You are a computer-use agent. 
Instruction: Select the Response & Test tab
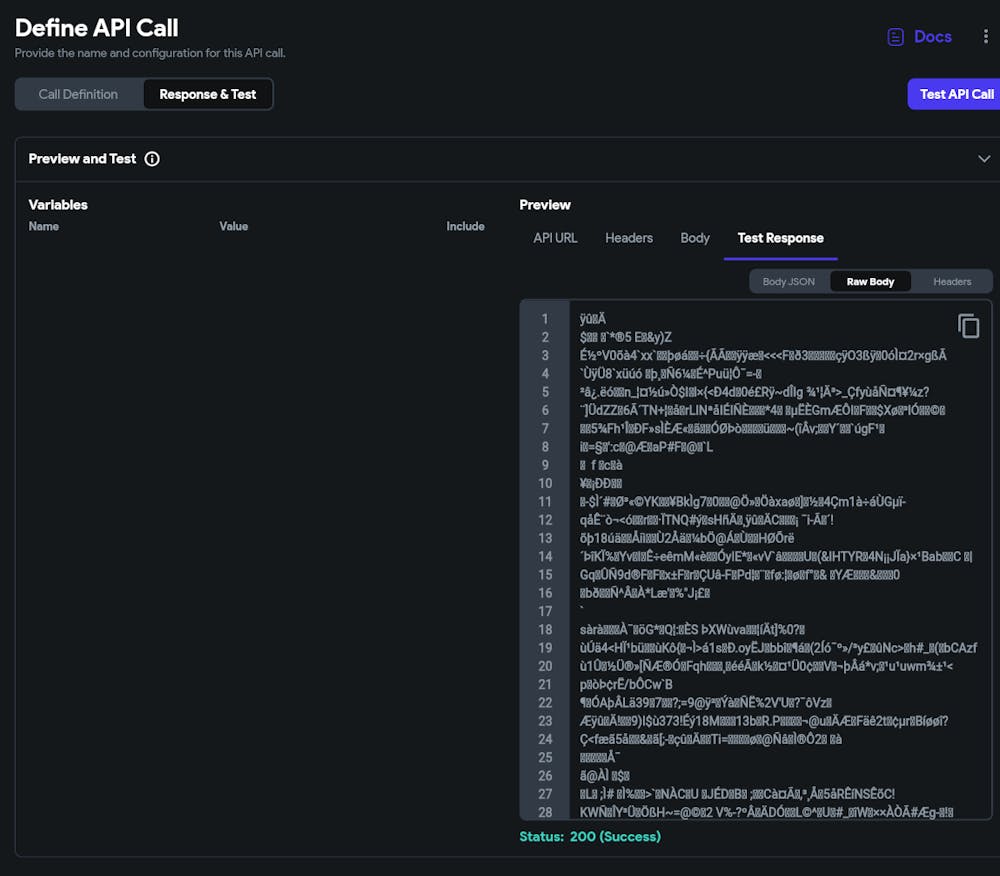(x=208, y=94)
